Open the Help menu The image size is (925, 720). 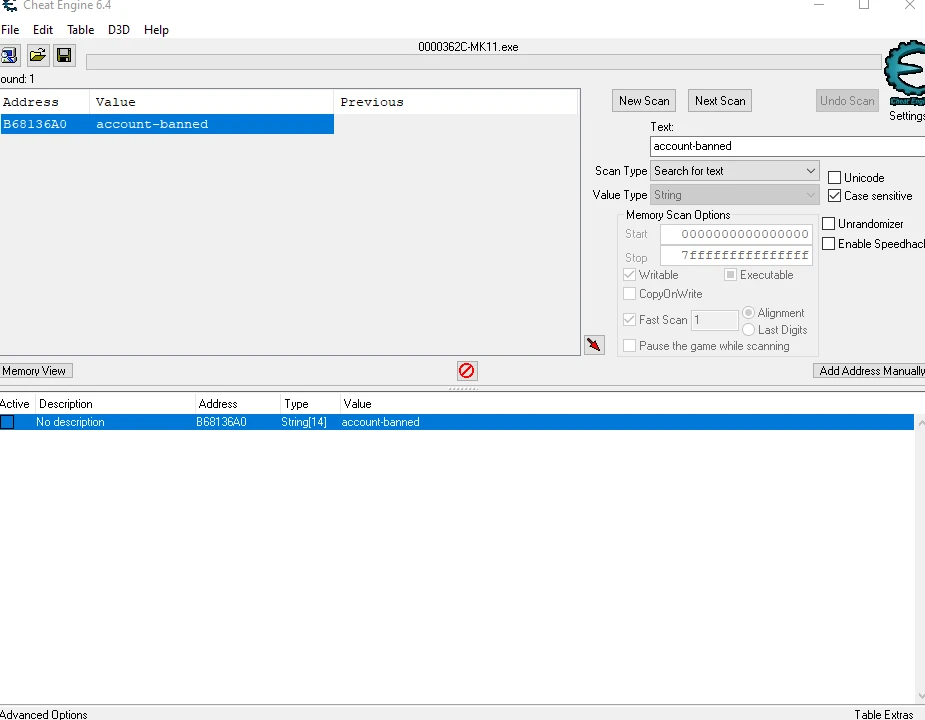[x=156, y=30]
